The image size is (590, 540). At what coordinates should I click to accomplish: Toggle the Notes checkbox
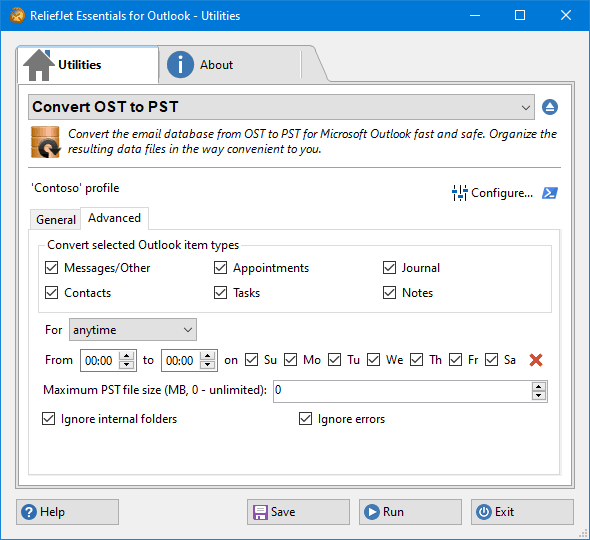389,293
